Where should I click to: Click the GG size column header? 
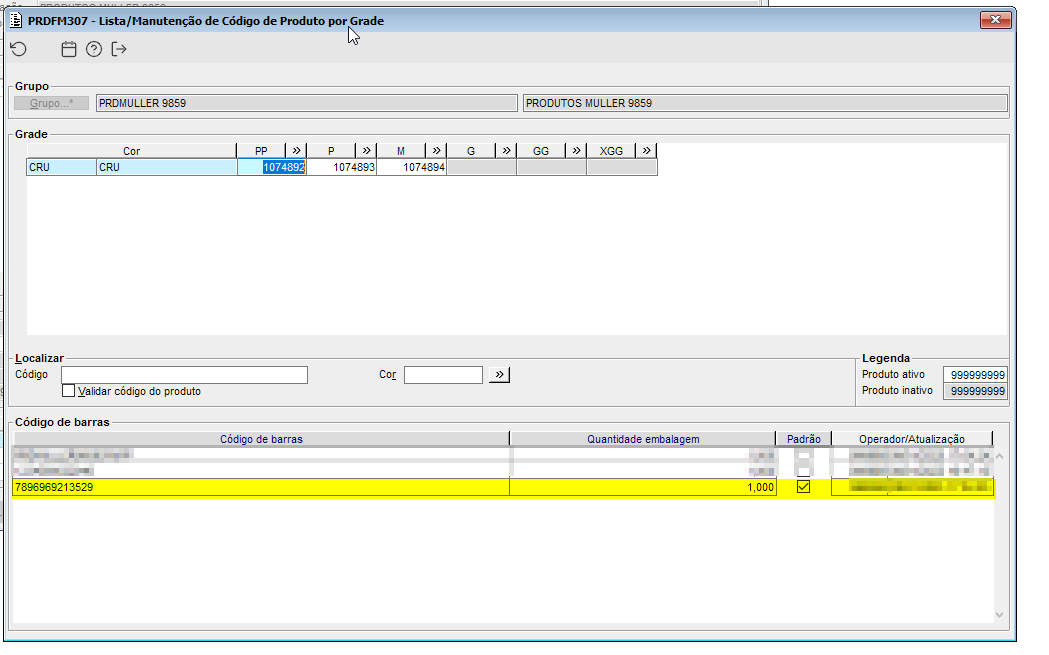pos(541,151)
